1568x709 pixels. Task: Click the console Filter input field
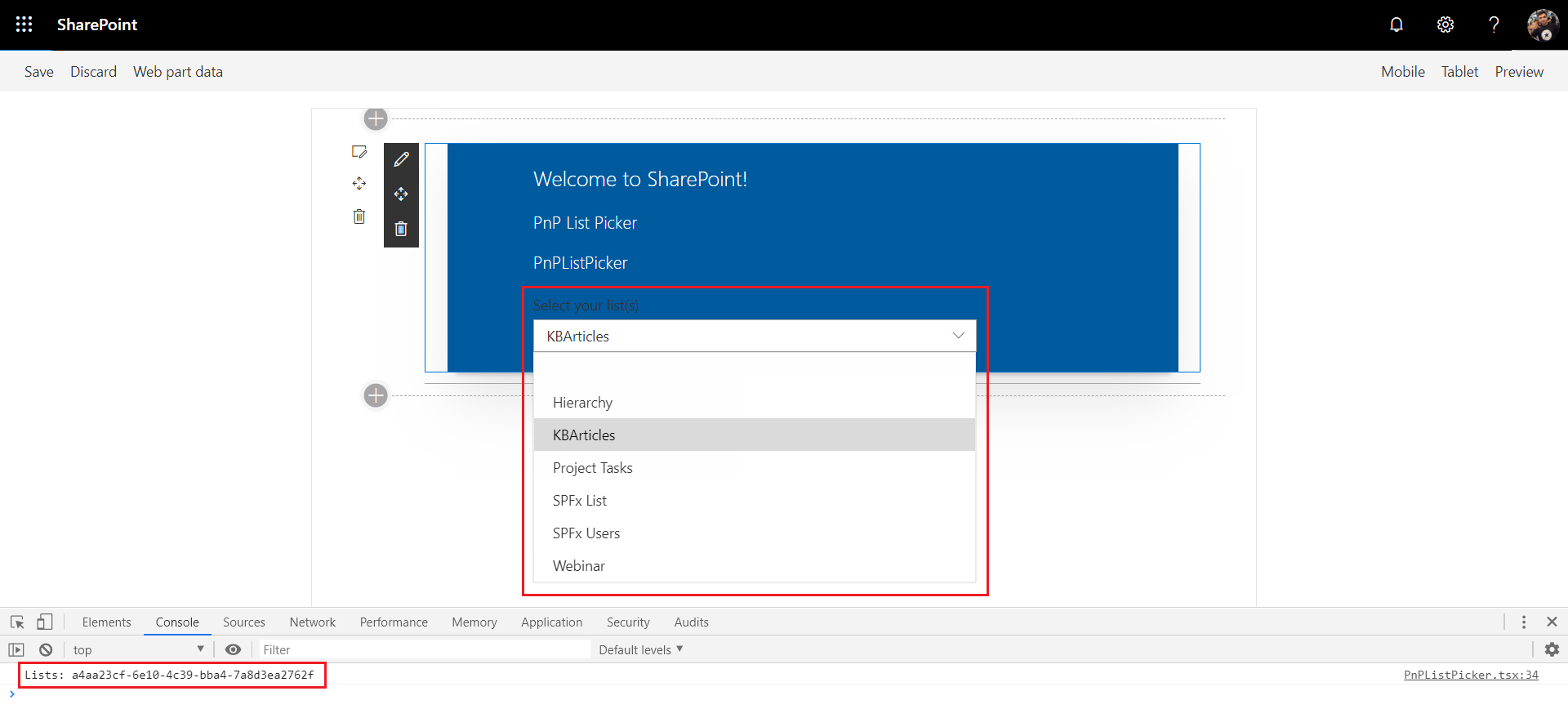click(x=425, y=650)
